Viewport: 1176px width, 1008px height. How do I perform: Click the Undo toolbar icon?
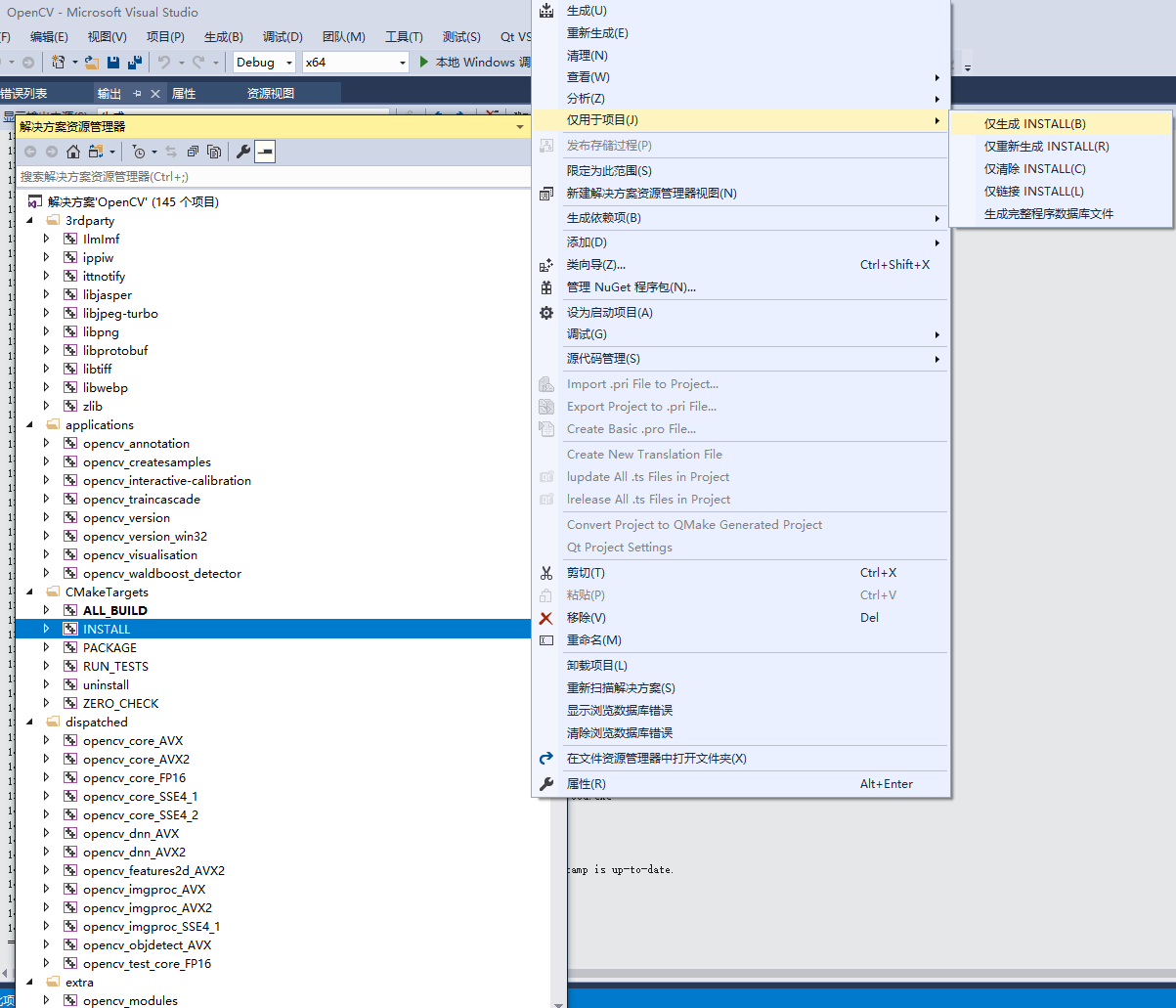[164, 63]
